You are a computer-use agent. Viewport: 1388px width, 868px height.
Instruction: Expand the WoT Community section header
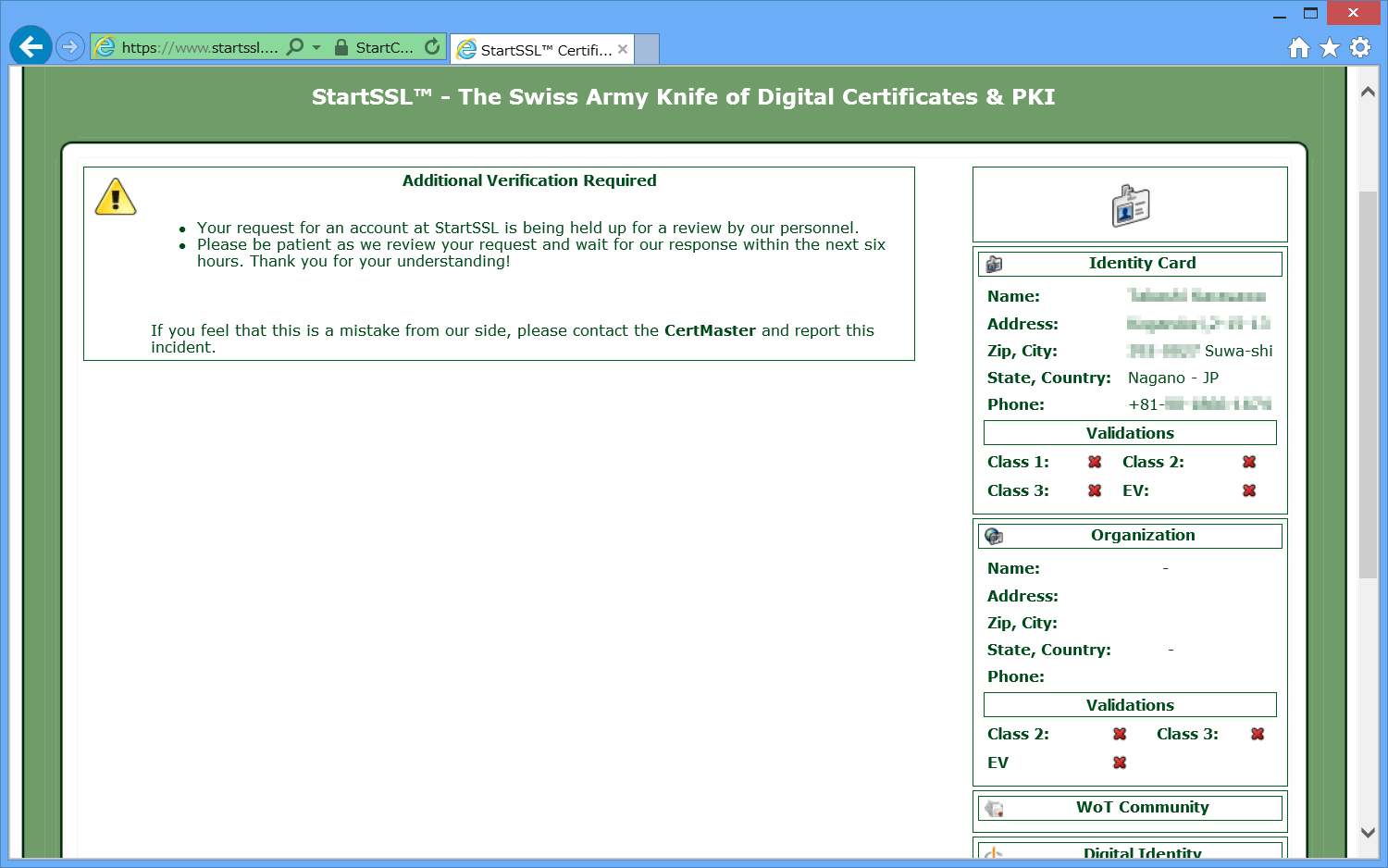1142,807
